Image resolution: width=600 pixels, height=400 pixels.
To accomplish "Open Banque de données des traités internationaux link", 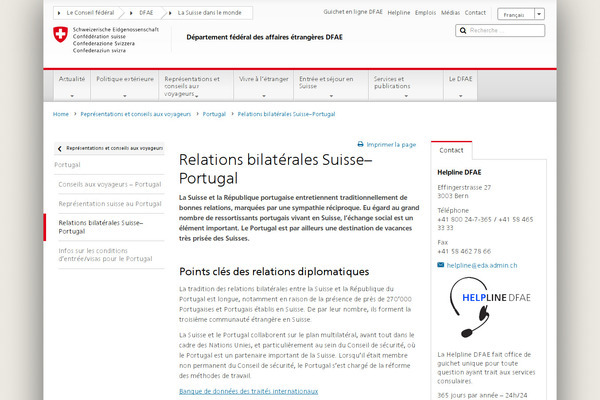I will (x=248, y=390).
